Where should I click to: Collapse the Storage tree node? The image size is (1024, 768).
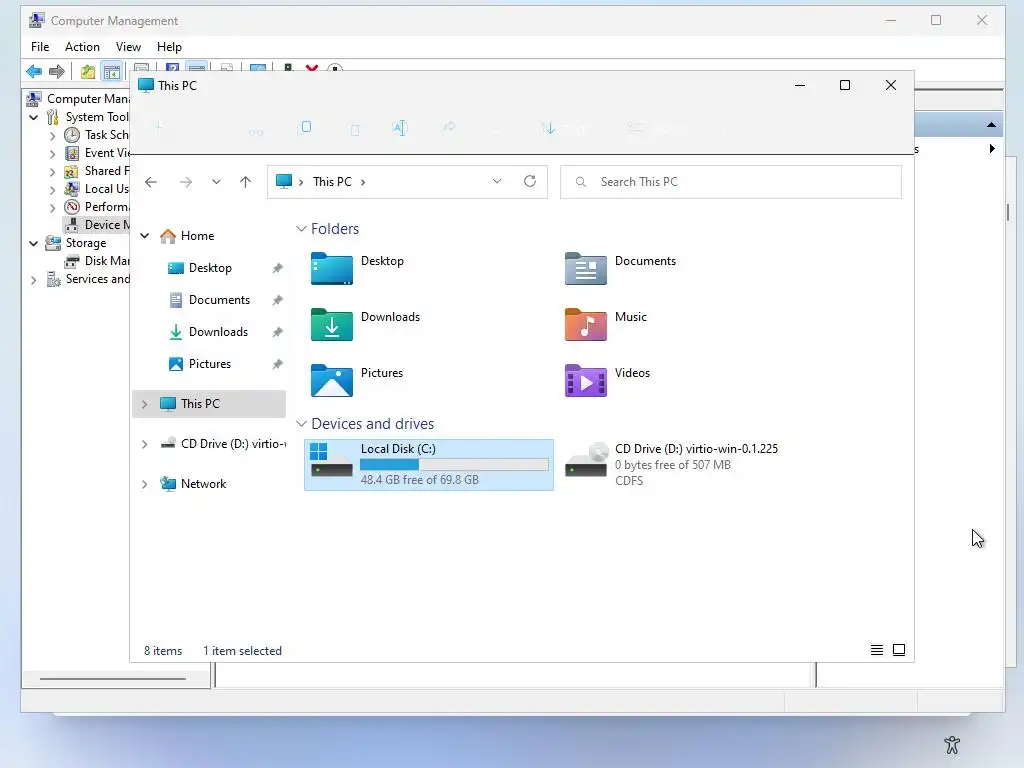tap(33, 243)
